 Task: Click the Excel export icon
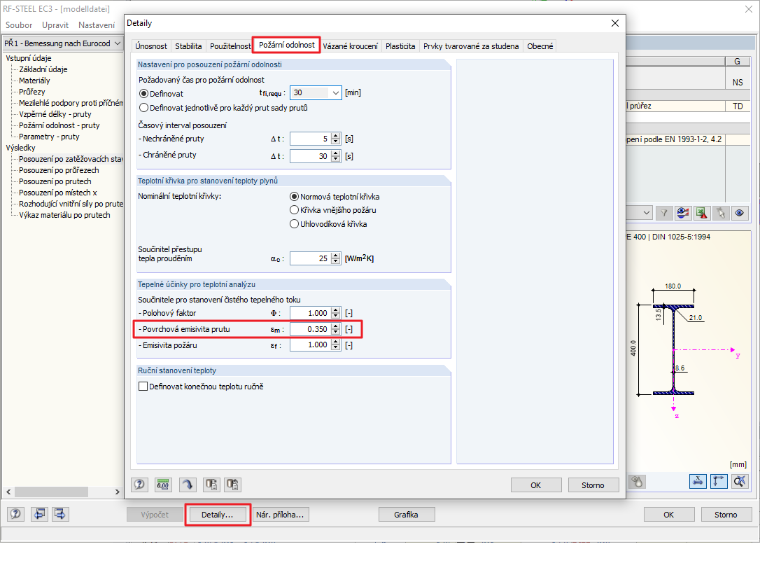tap(702, 213)
